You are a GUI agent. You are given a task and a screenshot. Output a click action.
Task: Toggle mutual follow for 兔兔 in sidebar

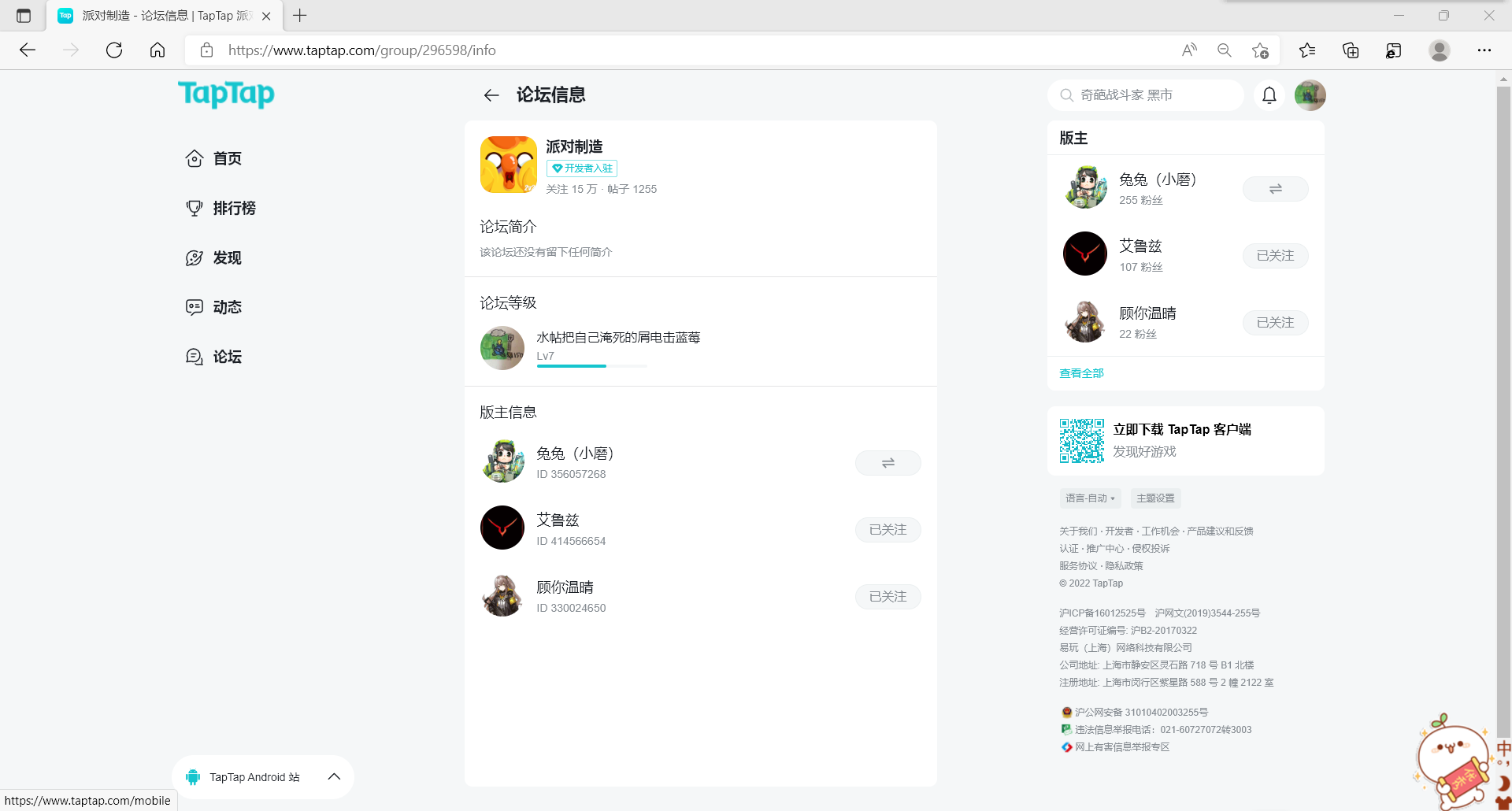tap(1275, 189)
